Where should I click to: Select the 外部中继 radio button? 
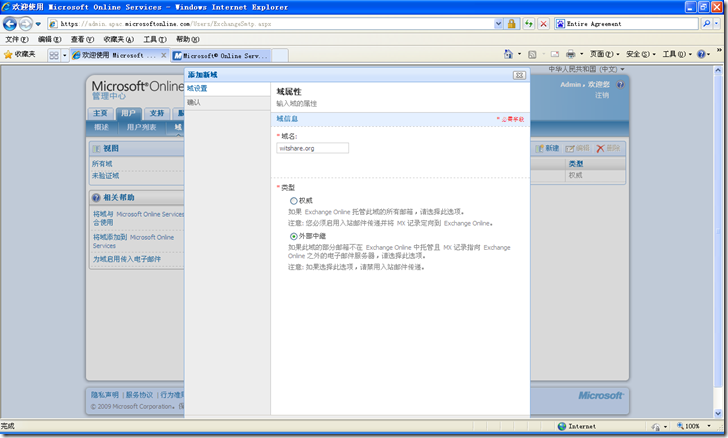(x=293, y=236)
